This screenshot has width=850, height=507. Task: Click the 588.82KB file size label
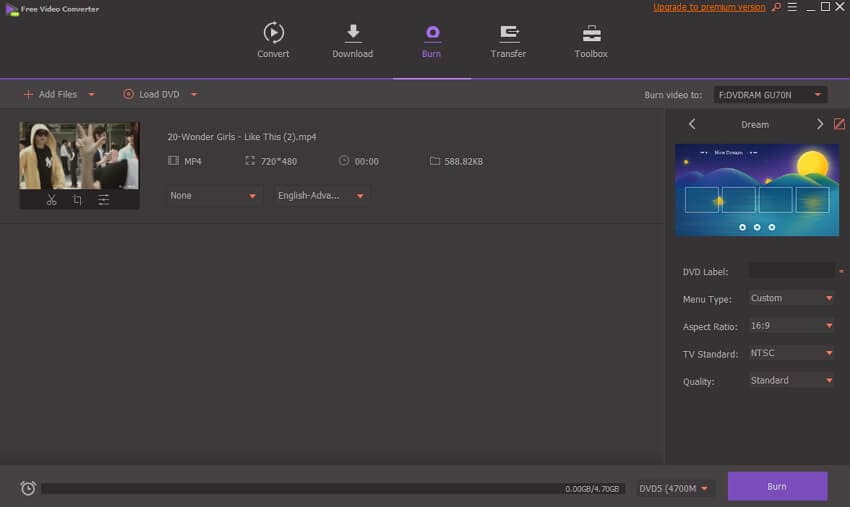[x=463, y=162]
